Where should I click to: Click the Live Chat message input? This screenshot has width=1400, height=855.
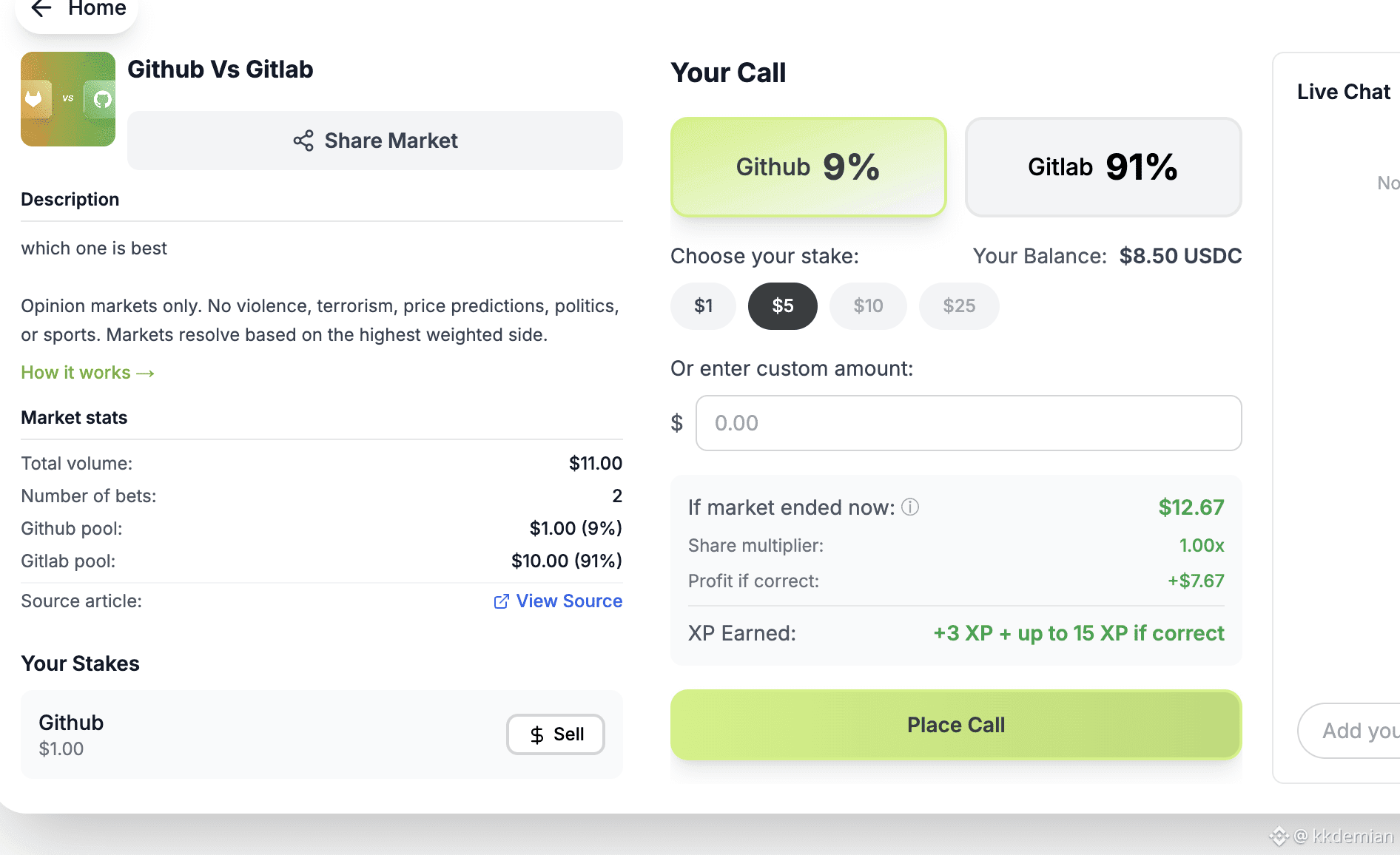[x=1354, y=731]
